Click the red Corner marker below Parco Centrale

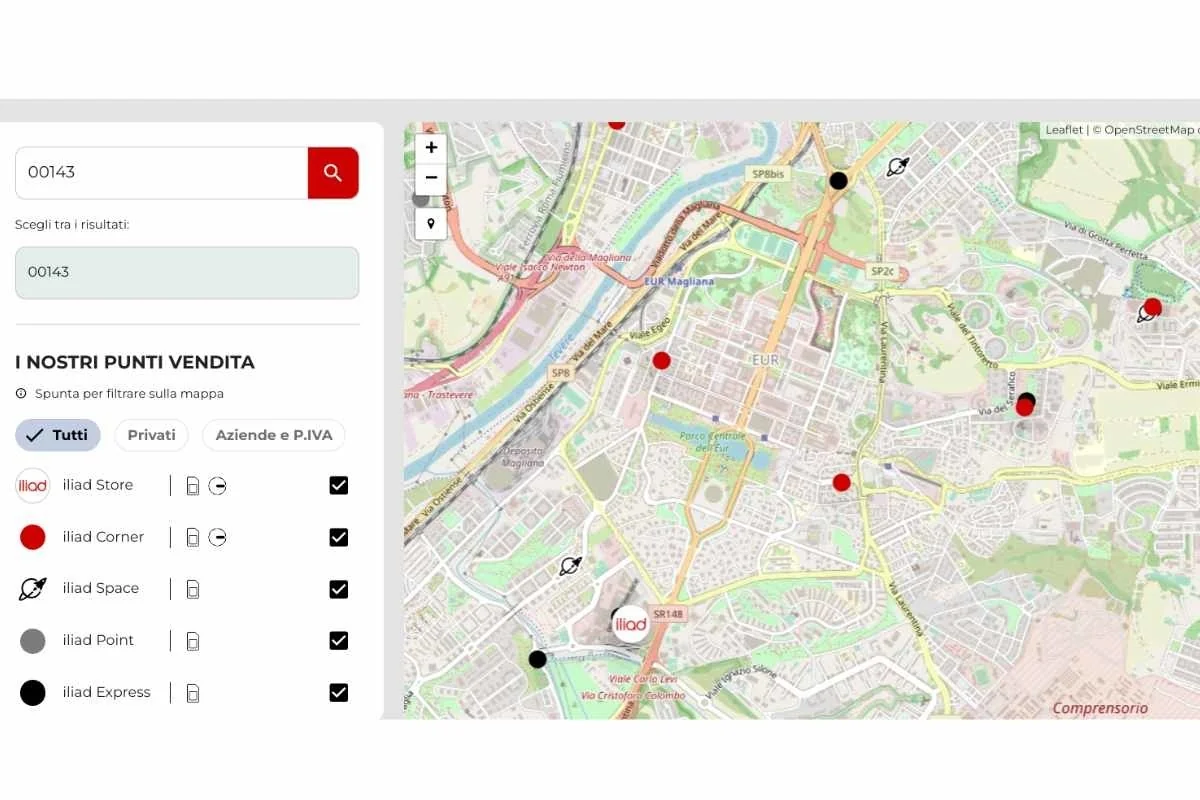pos(842,482)
